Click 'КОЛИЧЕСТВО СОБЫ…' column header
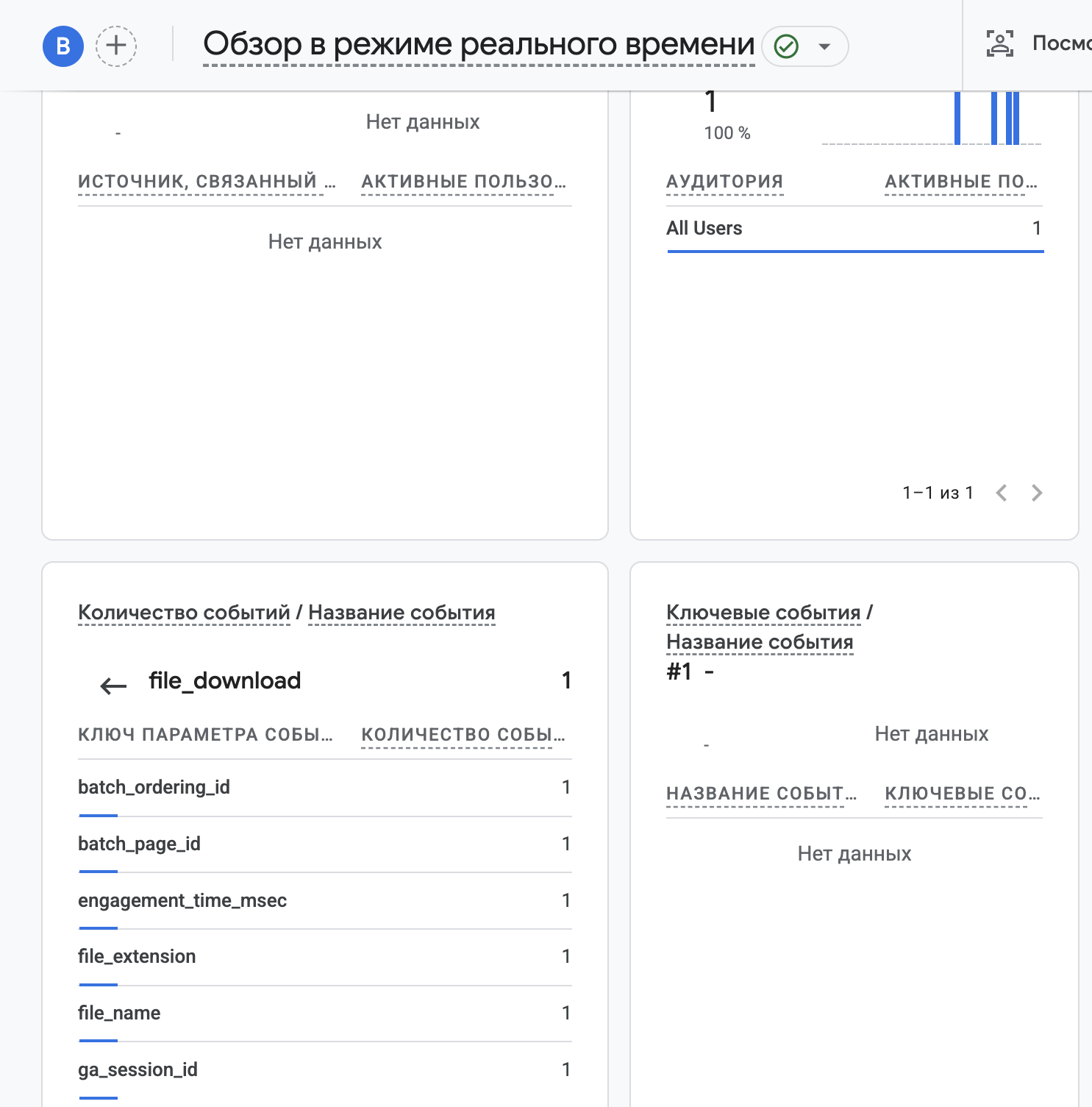Image resolution: width=1092 pixels, height=1107 pixels. [463, 735]
